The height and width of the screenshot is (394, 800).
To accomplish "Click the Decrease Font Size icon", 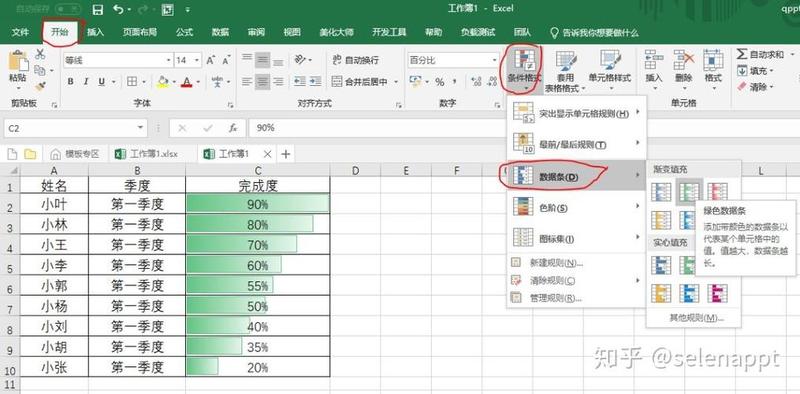I will (x=227, y=61).
